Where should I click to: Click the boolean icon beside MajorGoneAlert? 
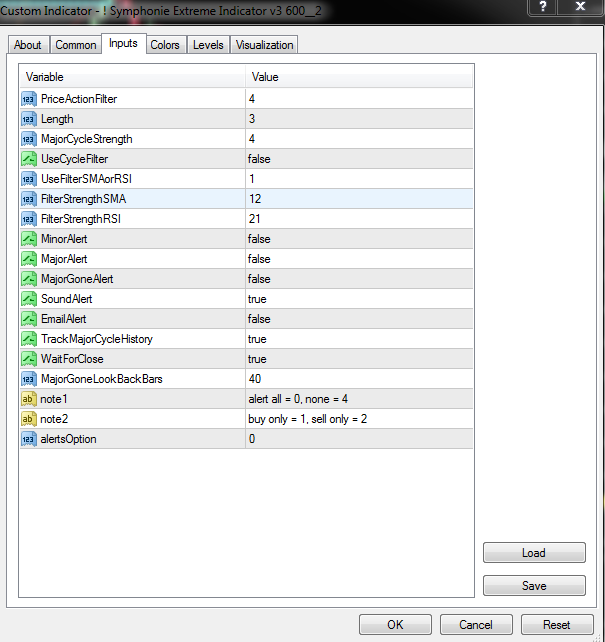point(29,279)
